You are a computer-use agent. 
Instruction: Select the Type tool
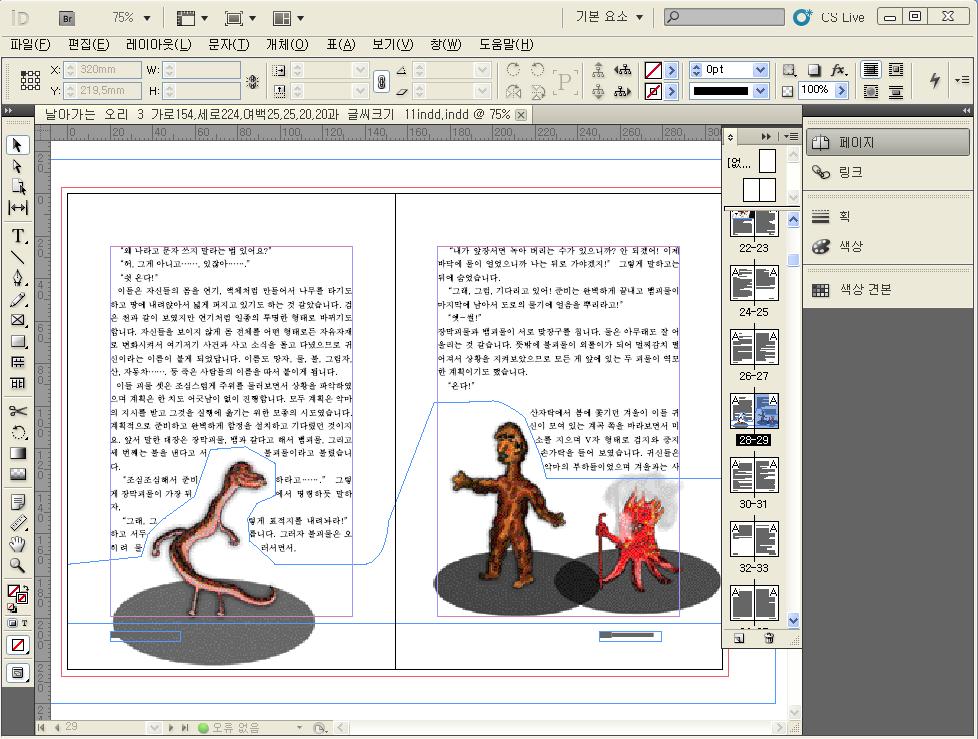click(18, 236)
